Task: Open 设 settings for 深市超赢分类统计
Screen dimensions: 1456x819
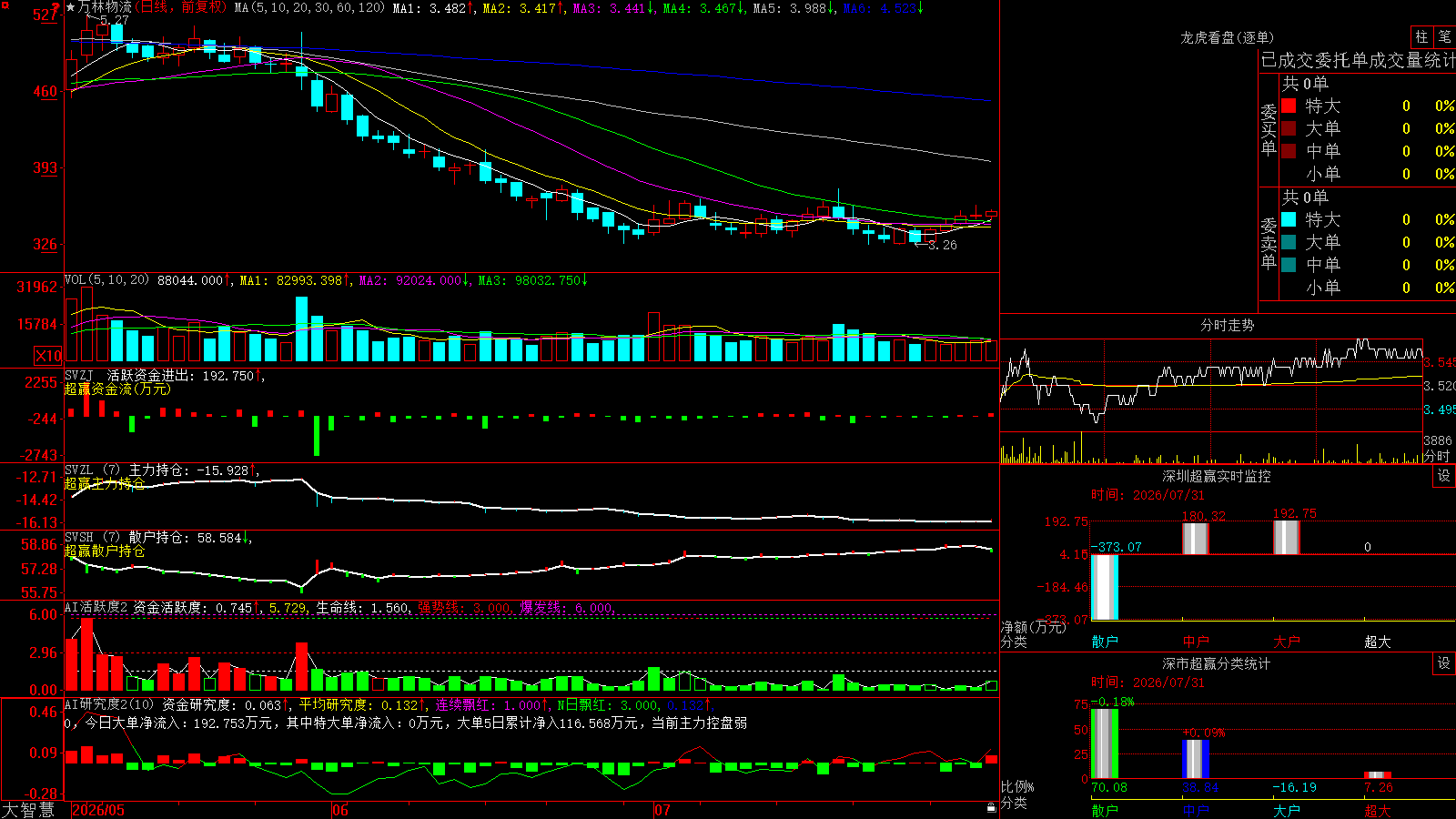Action: point(1444,663)
